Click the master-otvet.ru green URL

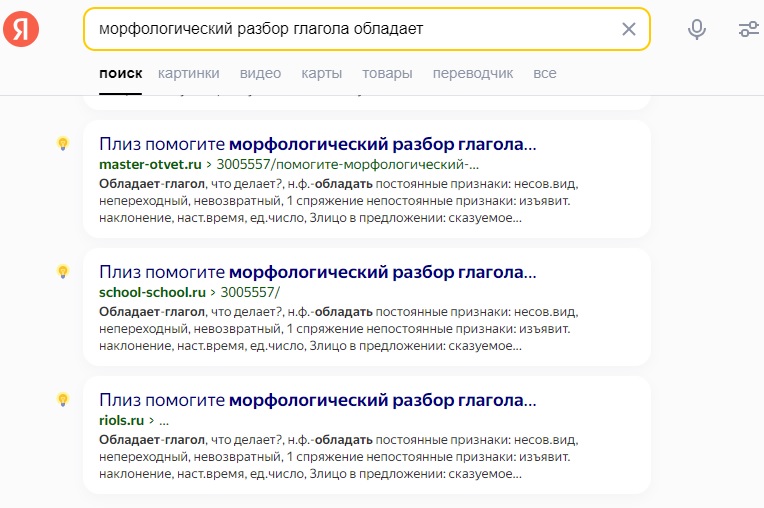(150, 164)
